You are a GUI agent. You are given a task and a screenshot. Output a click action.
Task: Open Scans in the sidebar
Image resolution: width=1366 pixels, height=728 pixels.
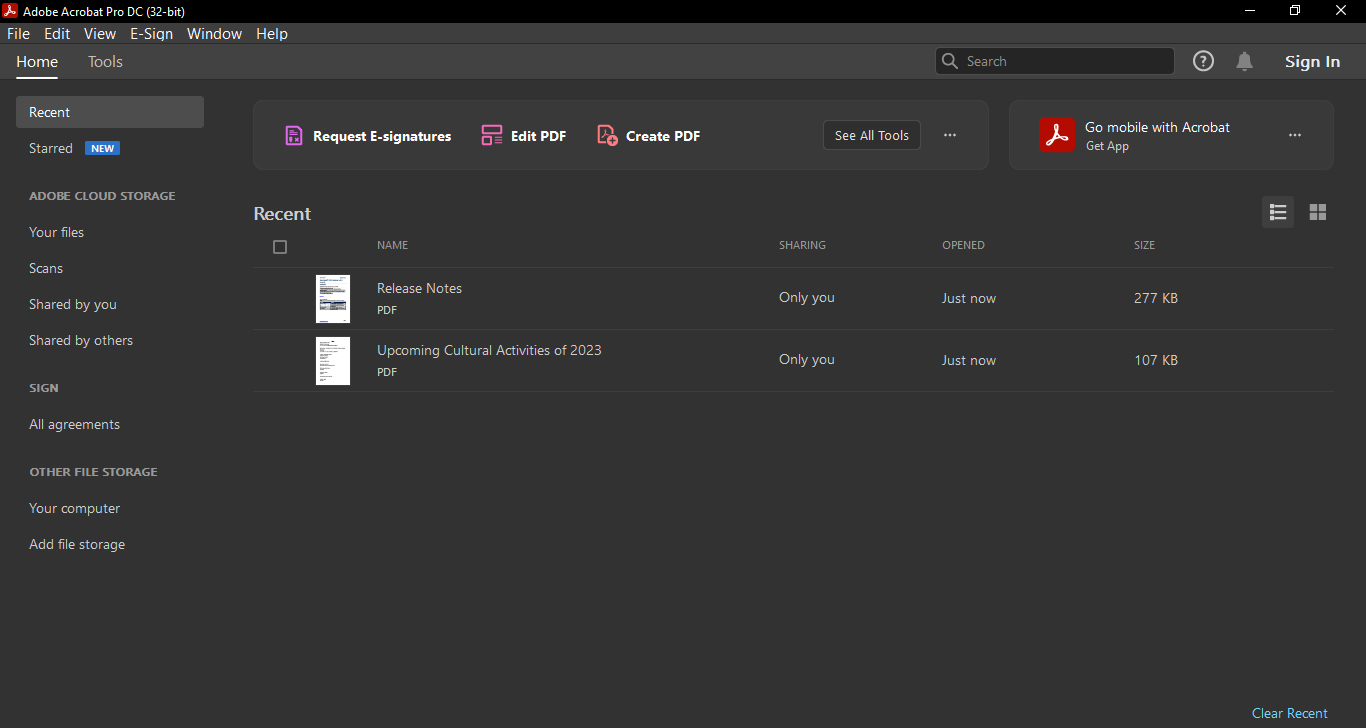46,268
